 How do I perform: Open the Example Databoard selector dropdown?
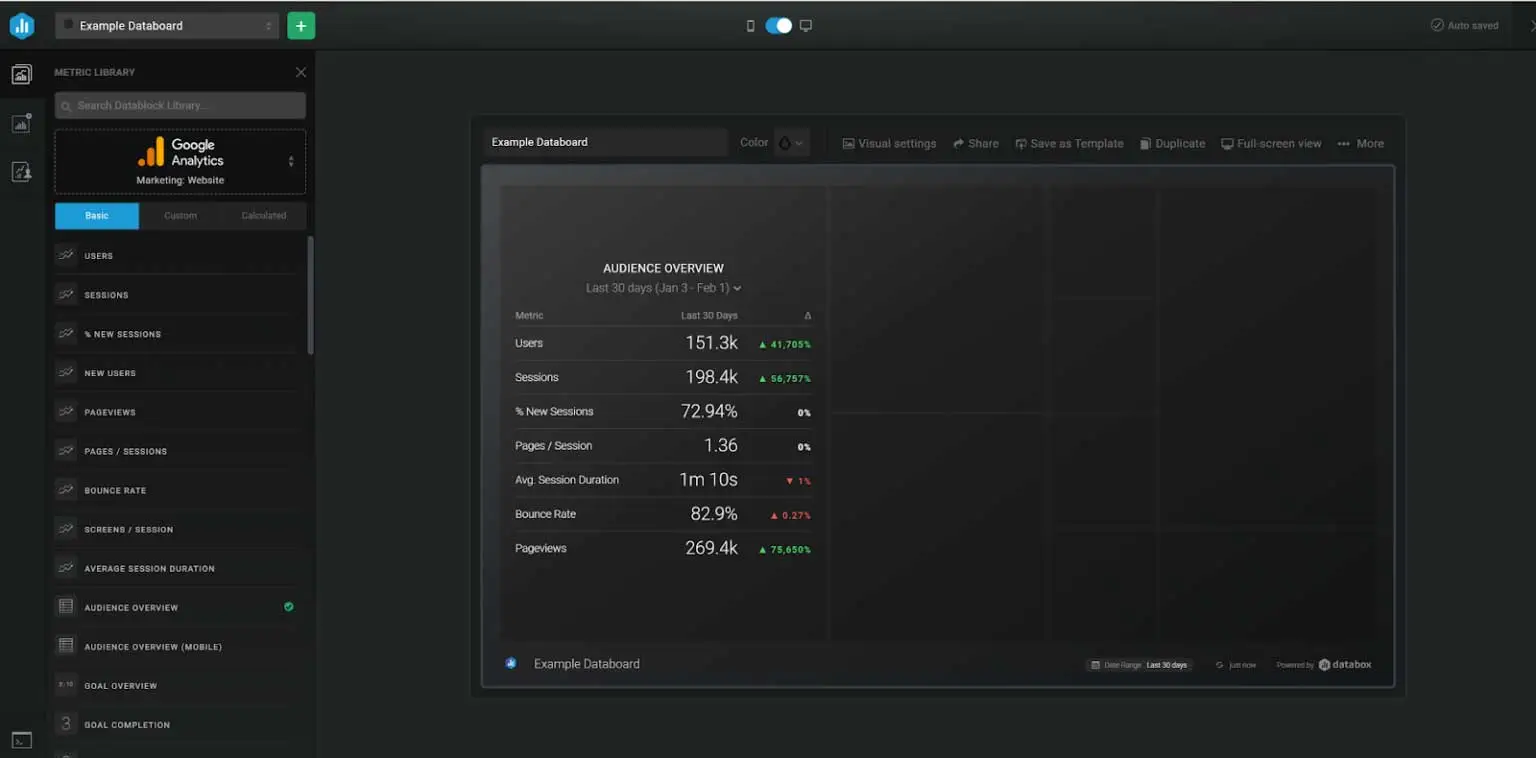168,26
